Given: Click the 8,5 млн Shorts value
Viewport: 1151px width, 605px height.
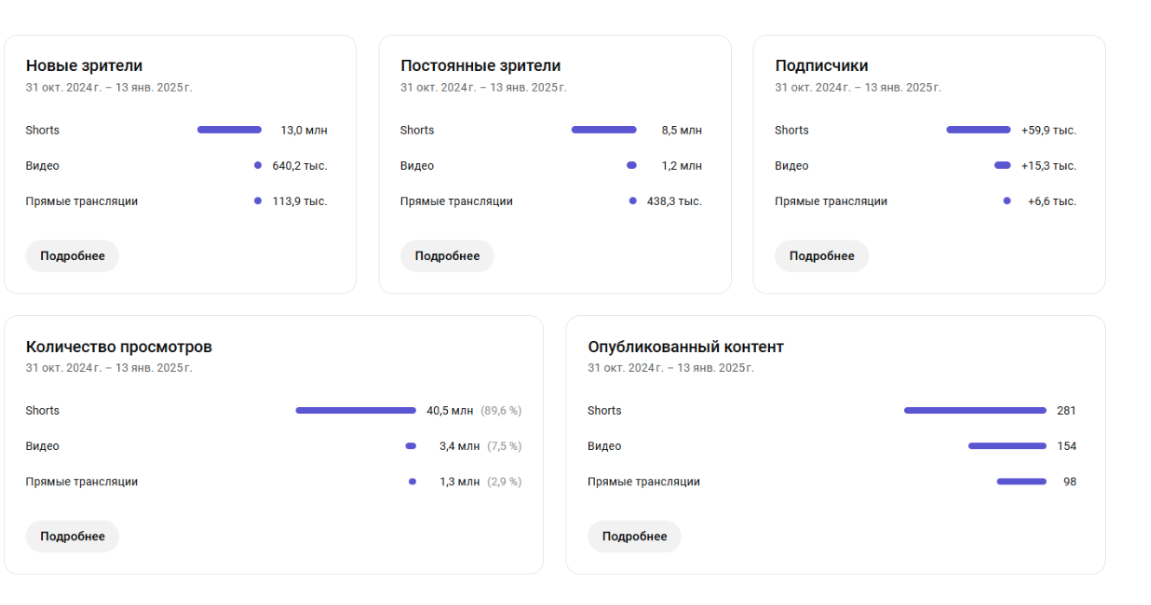Looking at the screenshot, I should (x=681, y=130).
